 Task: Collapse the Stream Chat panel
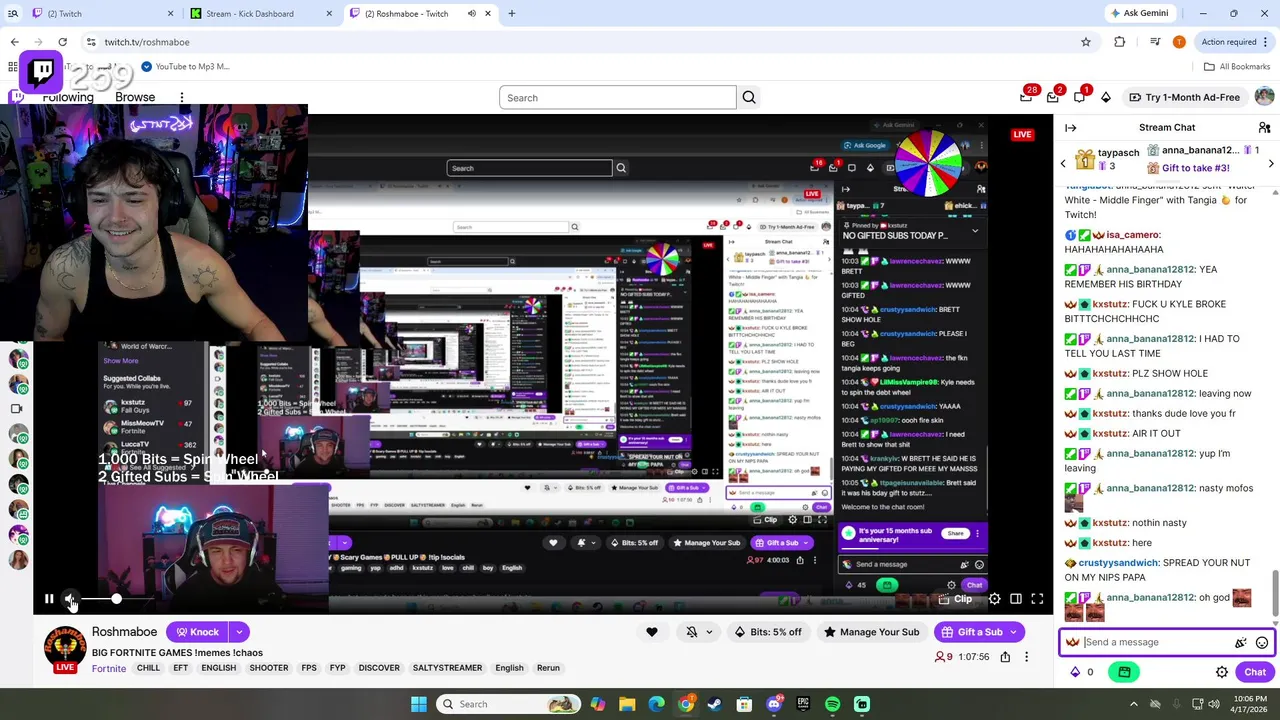pyautogui.click(x=1071, y=128)
